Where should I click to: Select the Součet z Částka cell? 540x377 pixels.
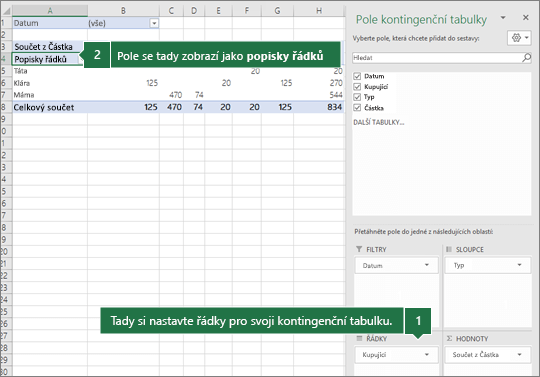point(48,46)
